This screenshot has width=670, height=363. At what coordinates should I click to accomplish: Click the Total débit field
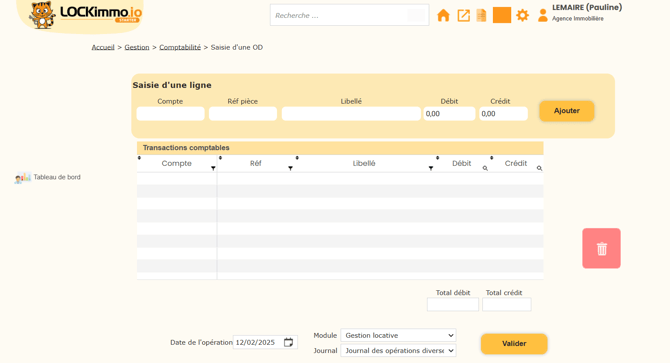click(453, 304)
